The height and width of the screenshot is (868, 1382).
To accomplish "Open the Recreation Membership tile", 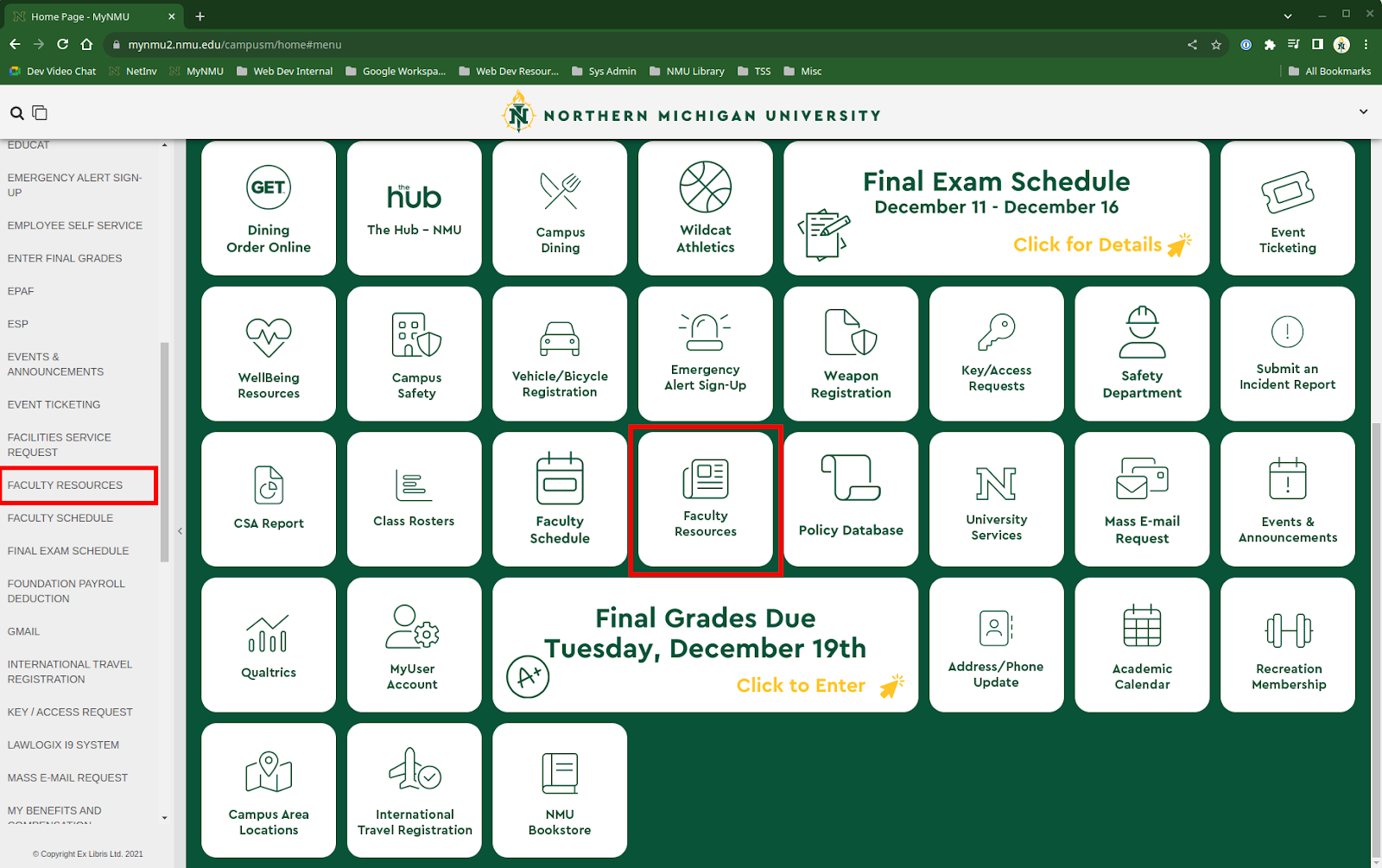I will (x=1288, y=645).
